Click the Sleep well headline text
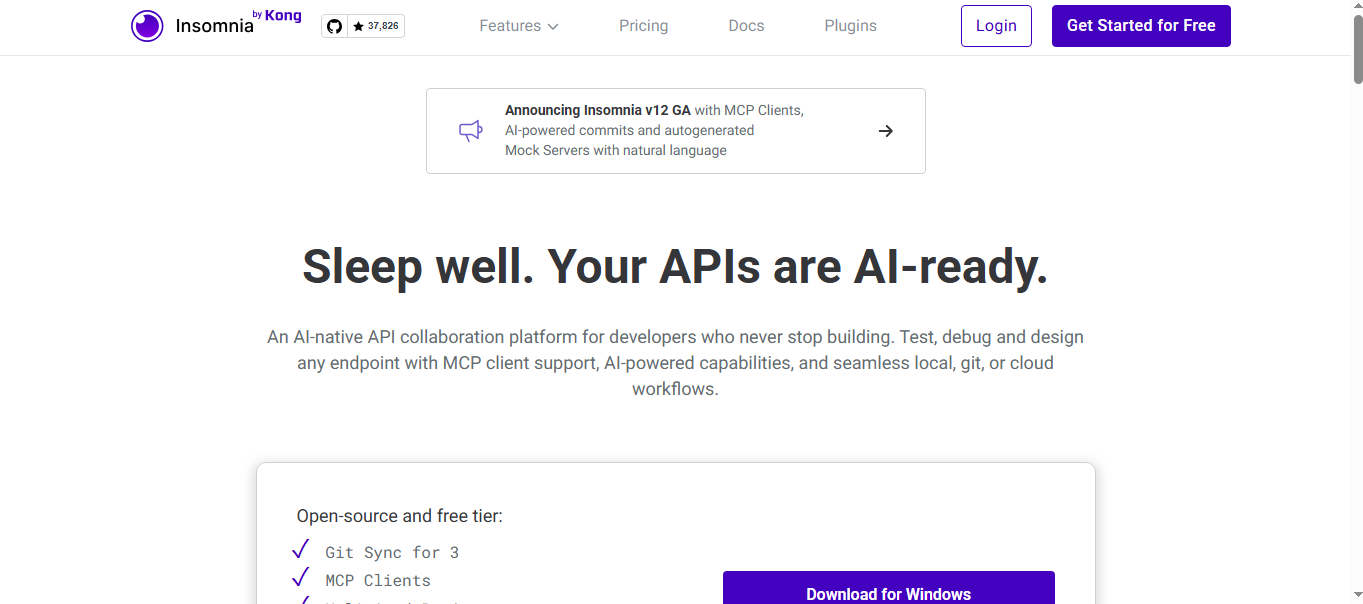The image size is (1363, 604). [x=675, y=266]
